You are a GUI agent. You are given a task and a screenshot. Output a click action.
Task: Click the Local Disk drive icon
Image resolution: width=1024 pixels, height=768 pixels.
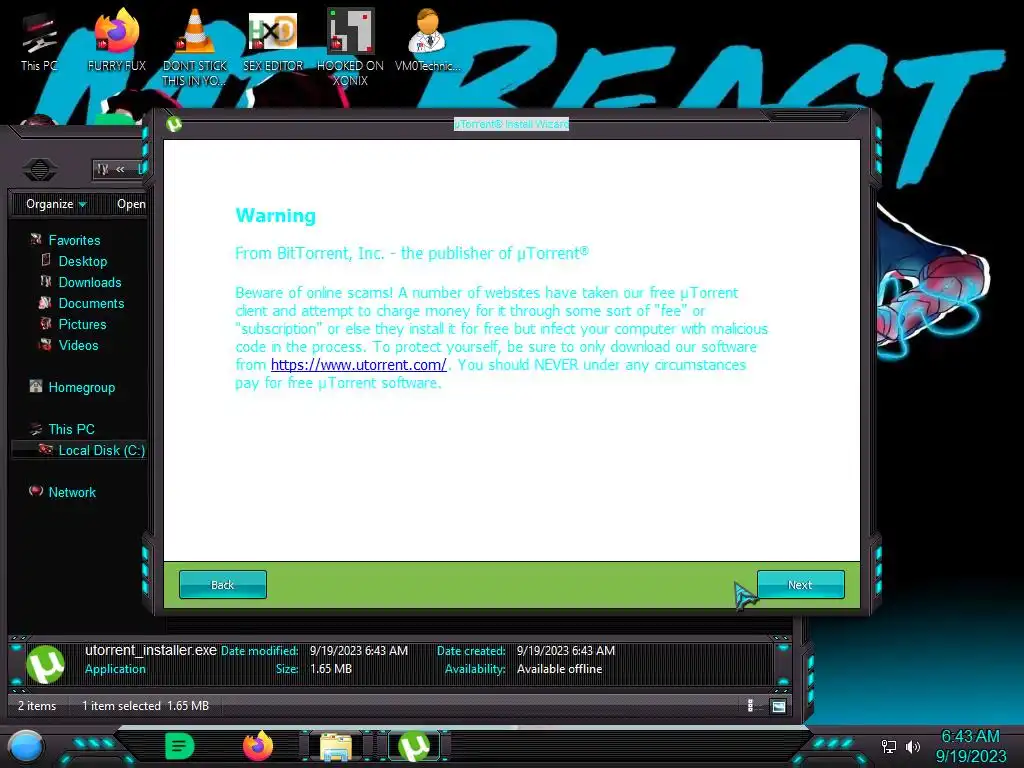click(x=46, y=449)
